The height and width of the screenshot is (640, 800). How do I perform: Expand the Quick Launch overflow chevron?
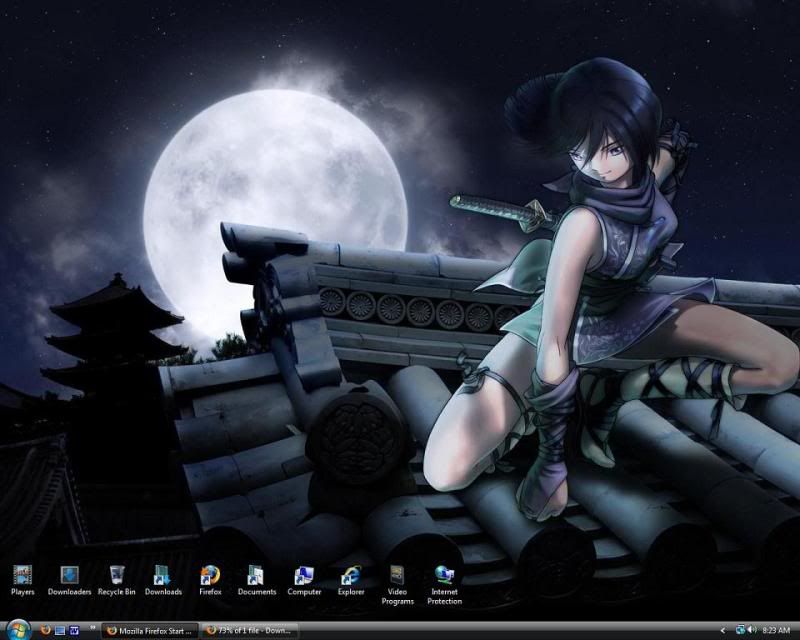tap(91, 630)
